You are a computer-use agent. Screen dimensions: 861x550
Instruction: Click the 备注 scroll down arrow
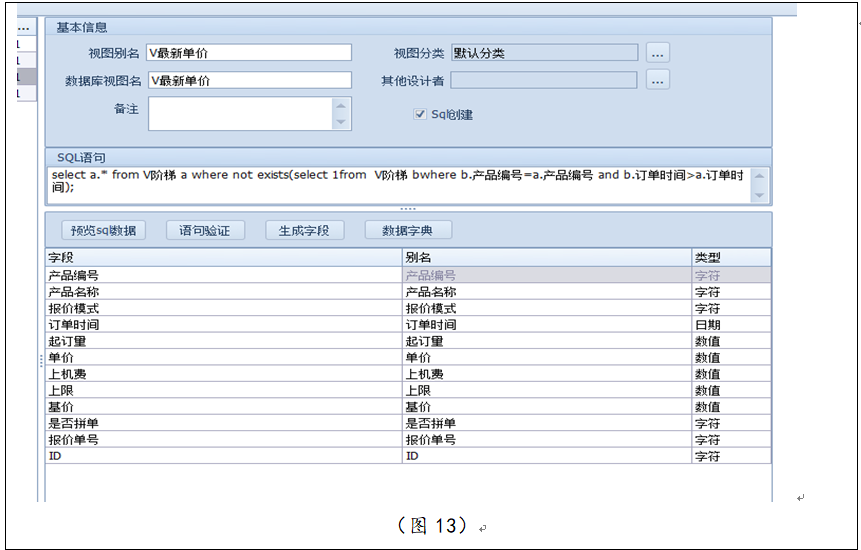click(x=342, y=122)
